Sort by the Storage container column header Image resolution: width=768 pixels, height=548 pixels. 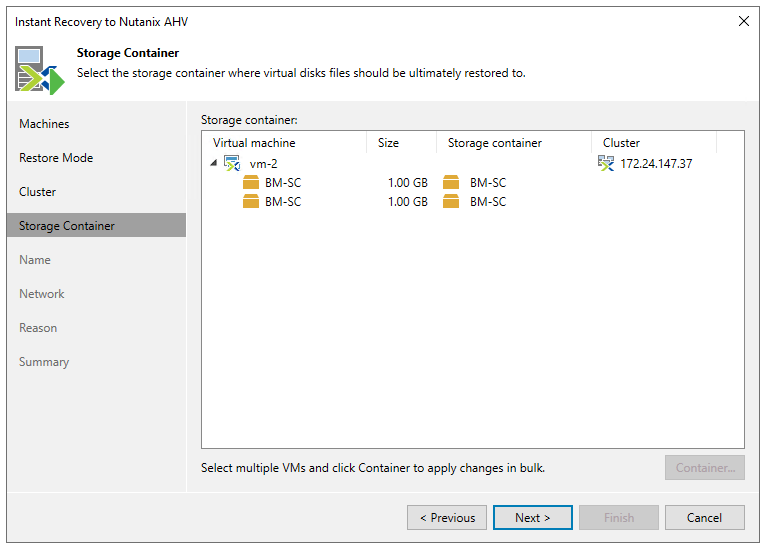(514, 143)
